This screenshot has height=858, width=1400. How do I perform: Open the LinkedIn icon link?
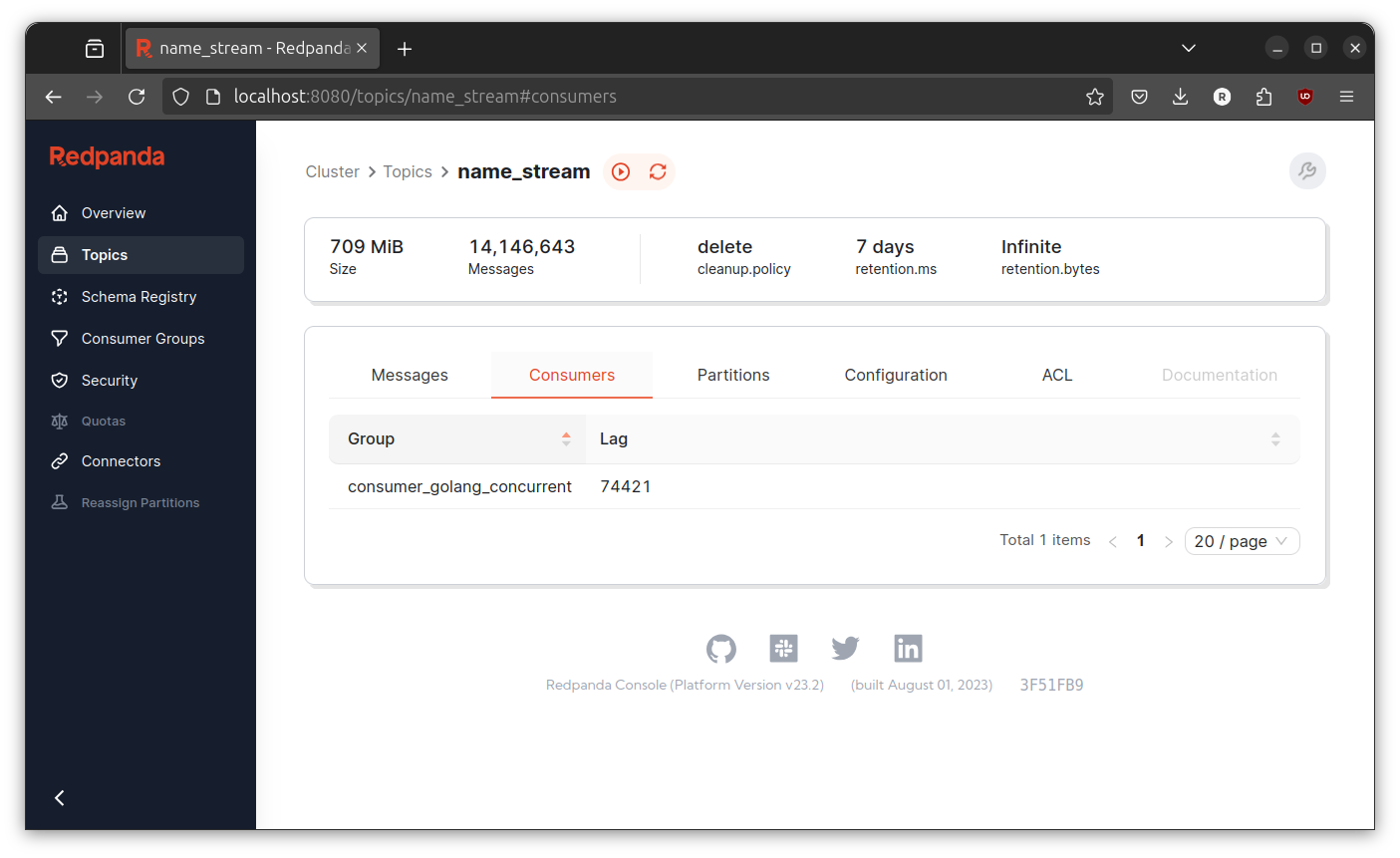tap(908, 649)
